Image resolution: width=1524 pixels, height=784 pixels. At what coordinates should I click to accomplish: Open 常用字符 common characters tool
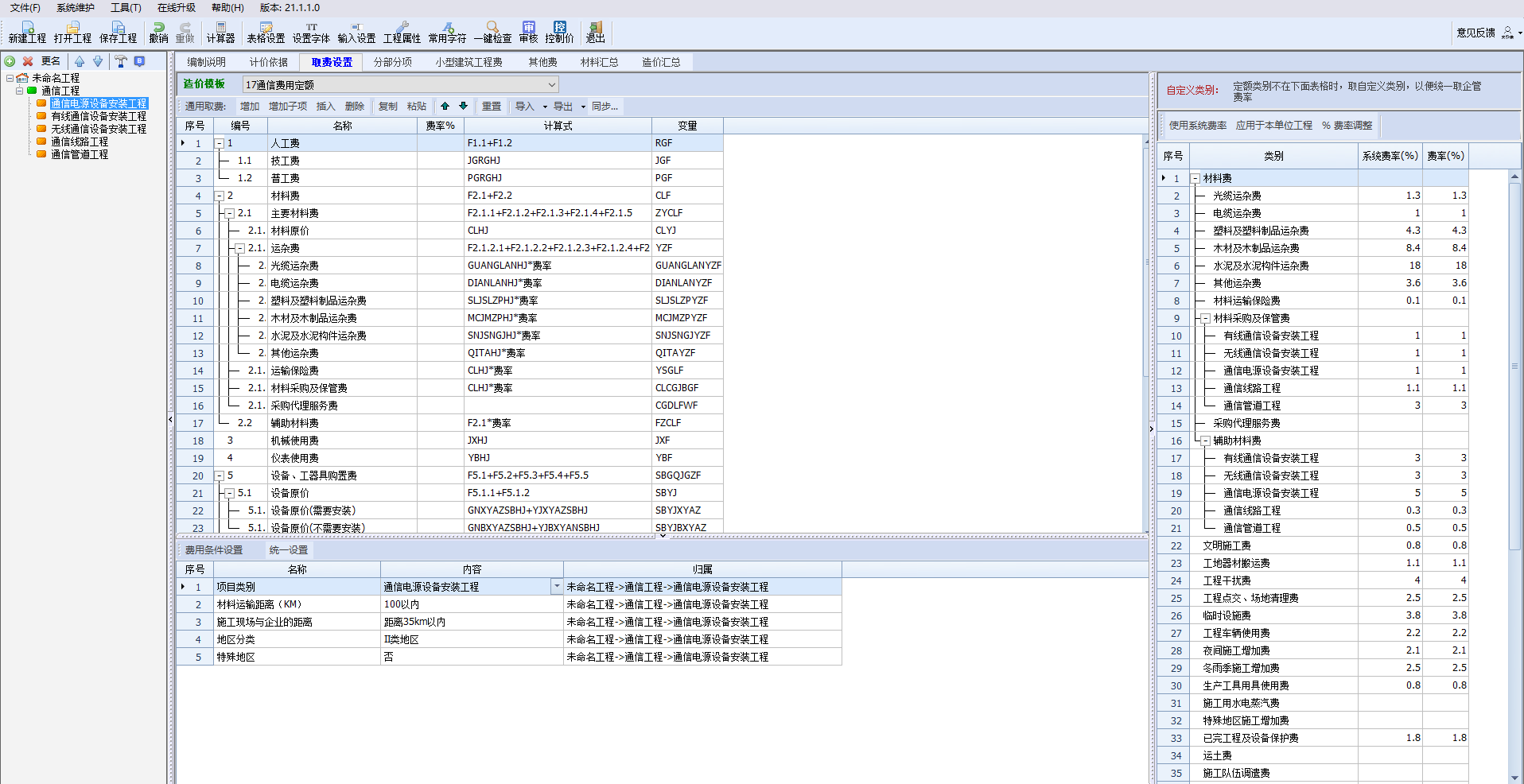(447, 33)
